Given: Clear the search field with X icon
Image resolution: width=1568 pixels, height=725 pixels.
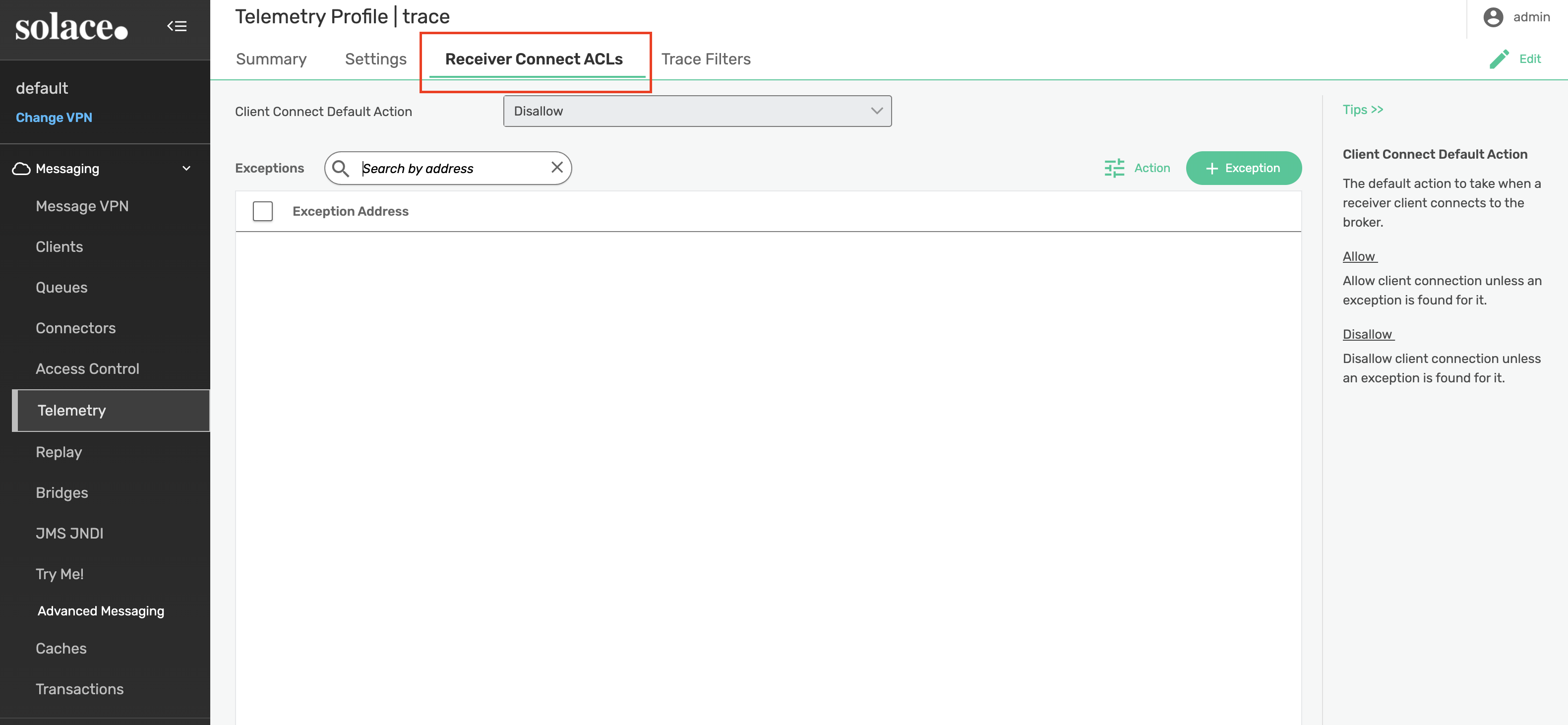Looking at the screenshot, I should [x=556, y=168].
